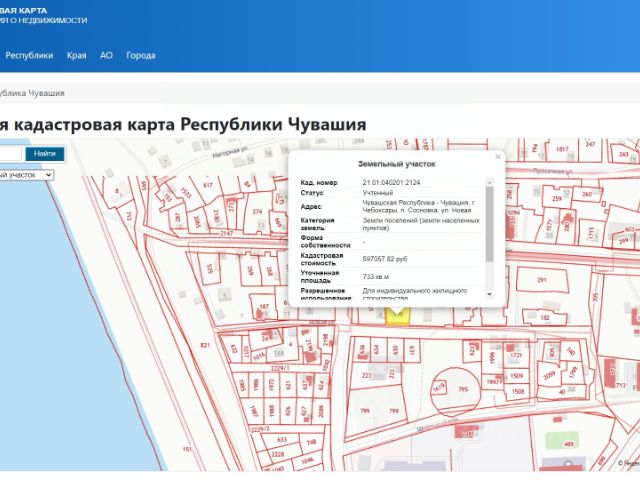
Task: Select map parcel labeled 1817
Action: pos(562,149)
